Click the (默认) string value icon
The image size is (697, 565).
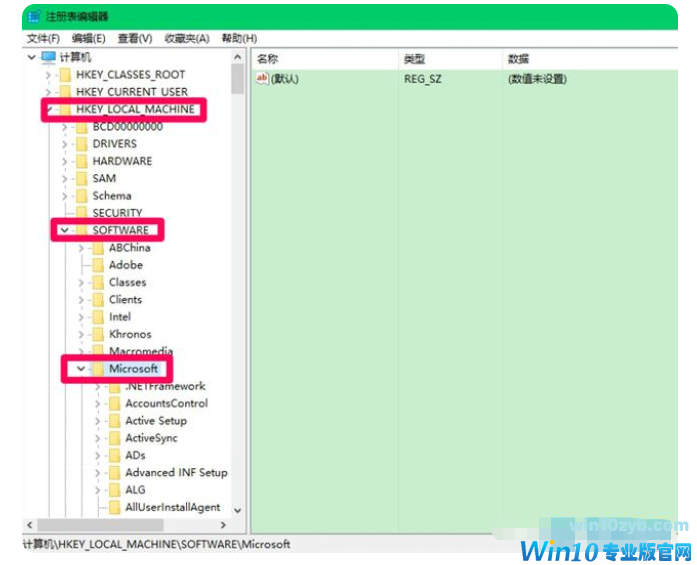(x=262, y=79)
